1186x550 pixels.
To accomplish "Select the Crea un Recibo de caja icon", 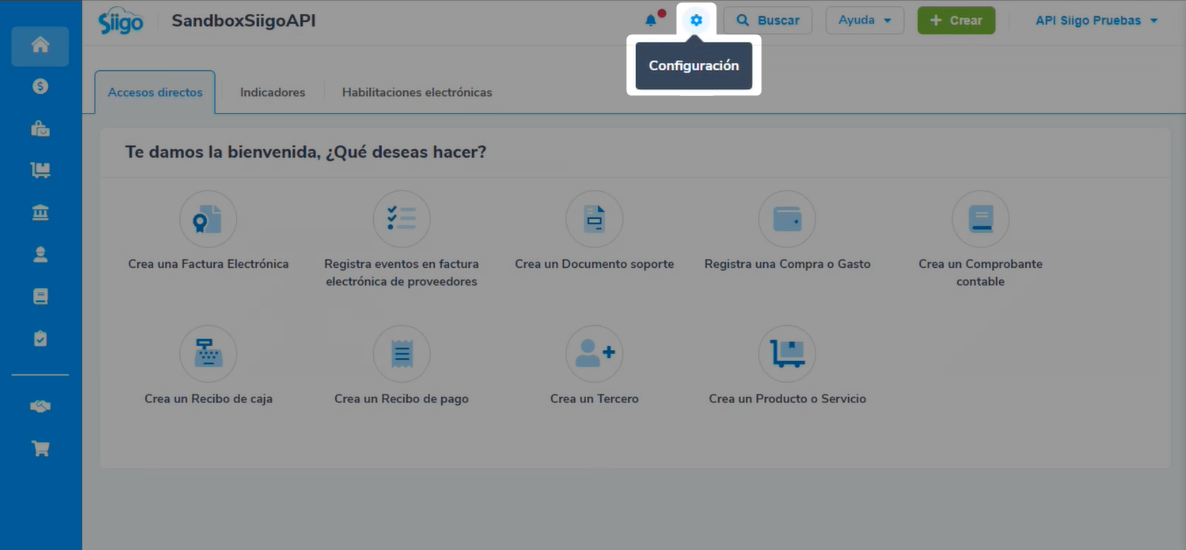I will pos(208,353).
